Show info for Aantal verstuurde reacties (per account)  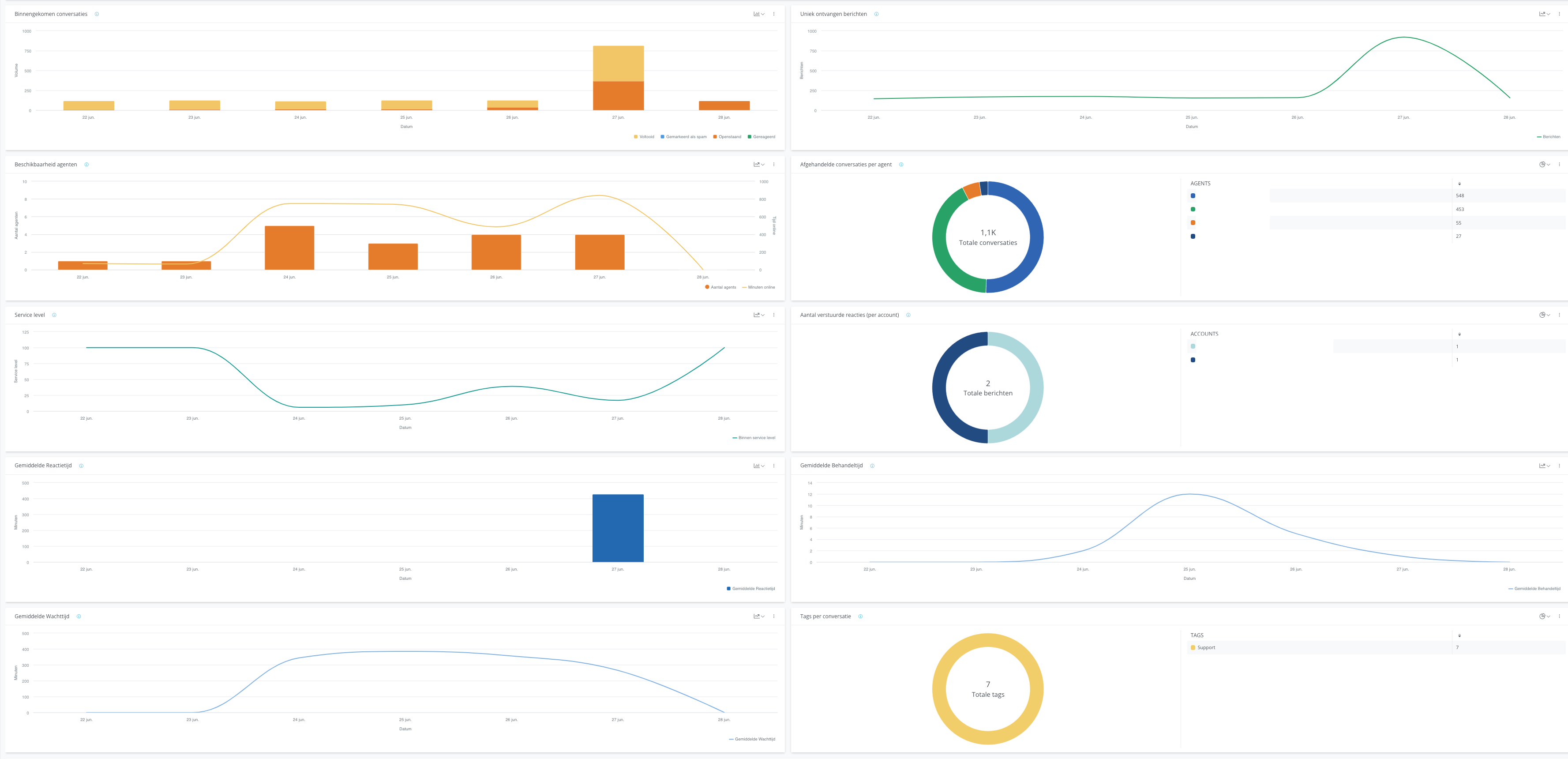coord(908,315)
